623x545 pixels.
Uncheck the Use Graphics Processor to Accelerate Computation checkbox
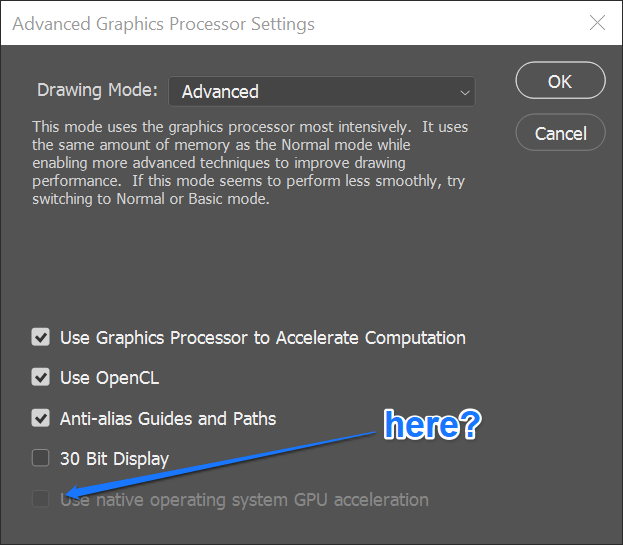click(x=41, y=338)
